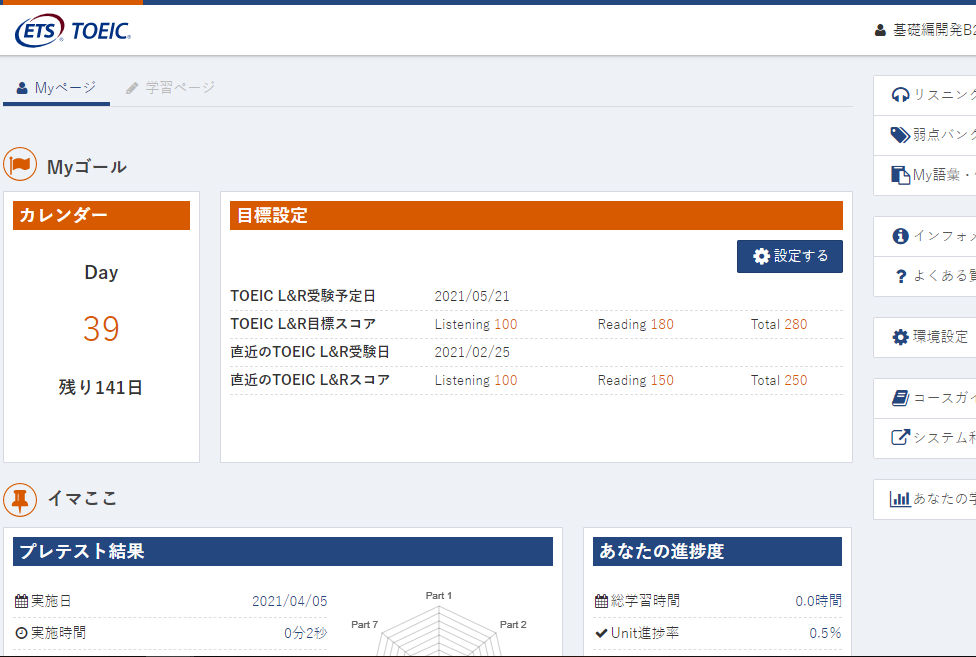
Task: Click the tags icon for 弱点バンク
Action: (900, 135)
